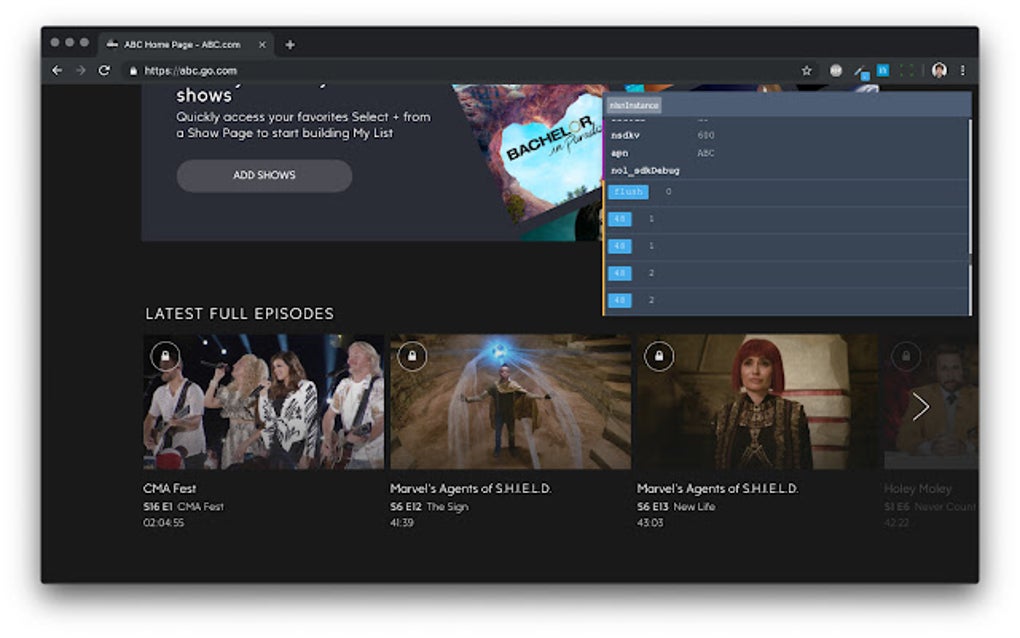
Task: Click the debug panel scrollbar
Action: (x=968, y=210)
